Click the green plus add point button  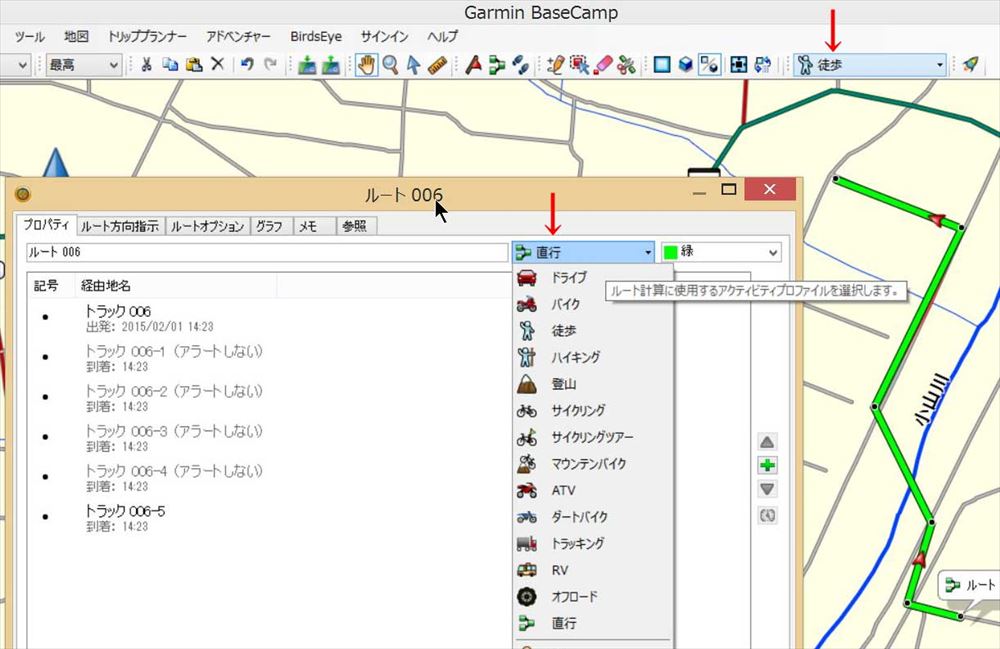767,465
